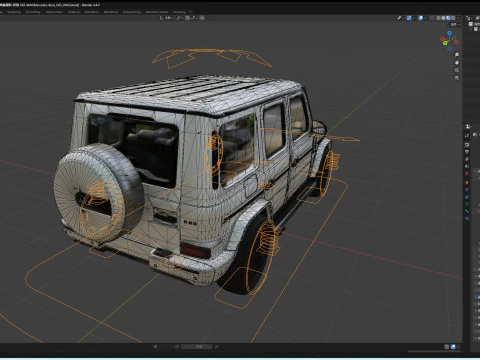Click bottom negative Z axis on gizmo
The width and height of the screenshot is (480, 360).
tap(450, 49)
